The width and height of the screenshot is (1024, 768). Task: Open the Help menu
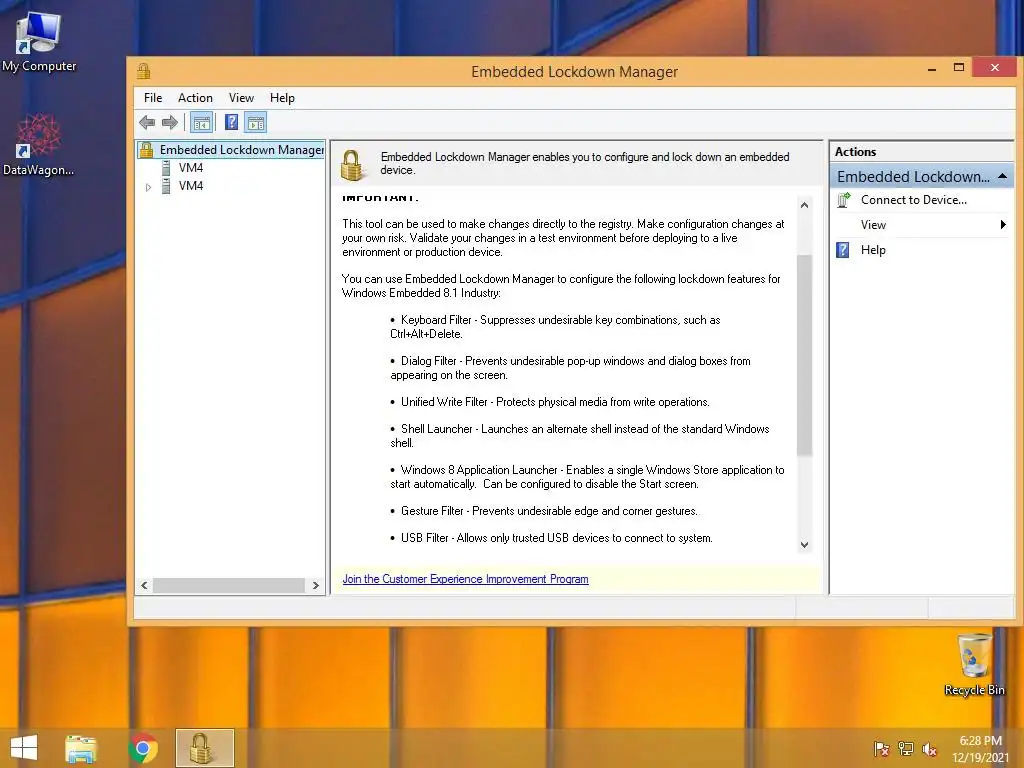(x=282, y=98)
